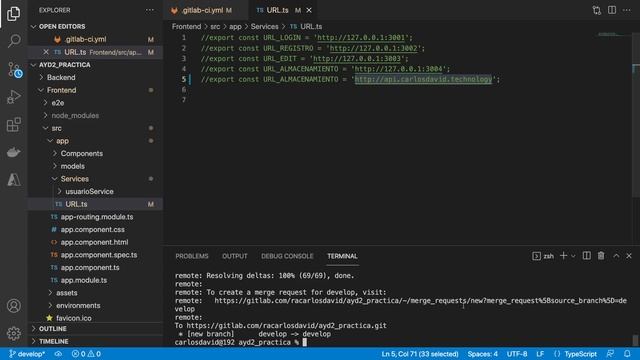Click the feedback icon in status bar
The image size is (640, 360).
coord(610,354)
